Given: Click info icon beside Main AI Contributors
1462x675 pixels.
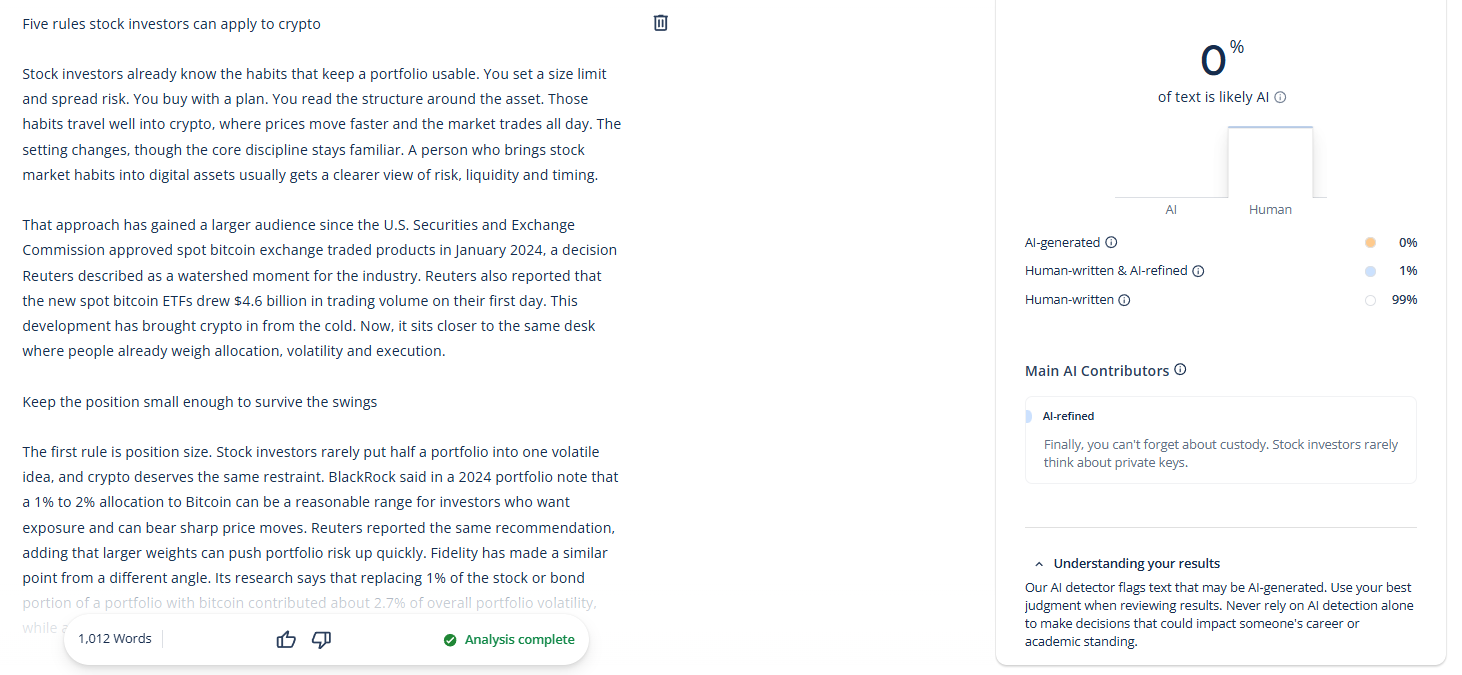Looking at the screenshot, I should tap(1180, 370).
